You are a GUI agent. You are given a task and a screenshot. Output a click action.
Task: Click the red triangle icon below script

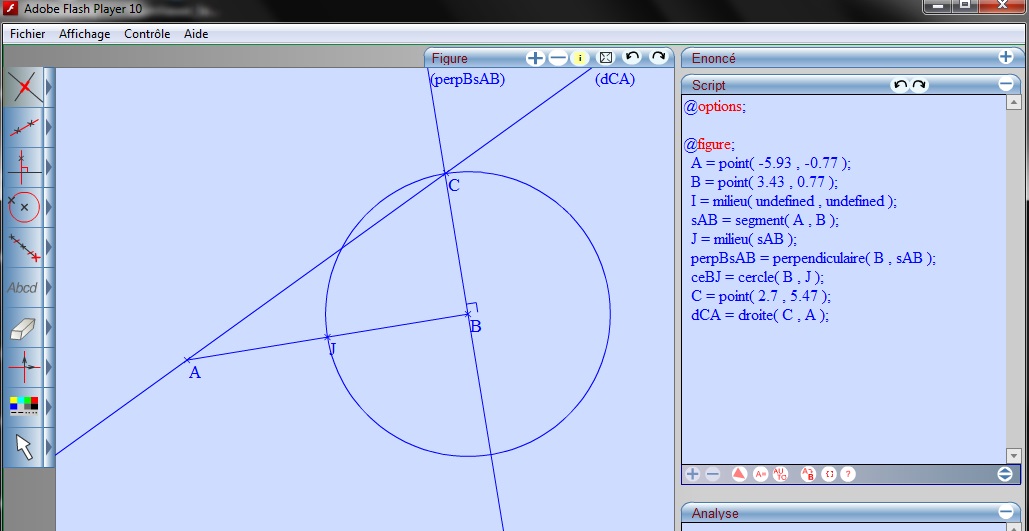coord(738,474)
